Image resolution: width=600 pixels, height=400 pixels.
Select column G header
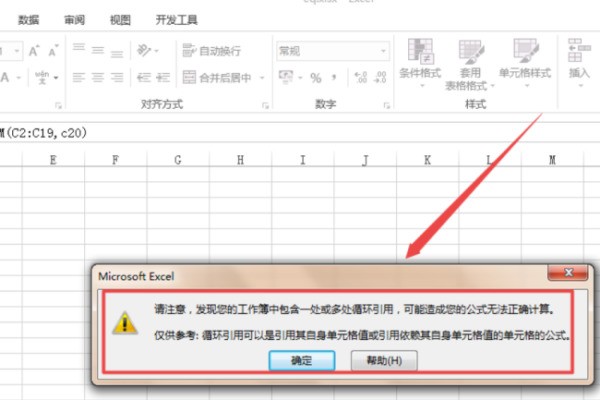(x=178, y=160)
